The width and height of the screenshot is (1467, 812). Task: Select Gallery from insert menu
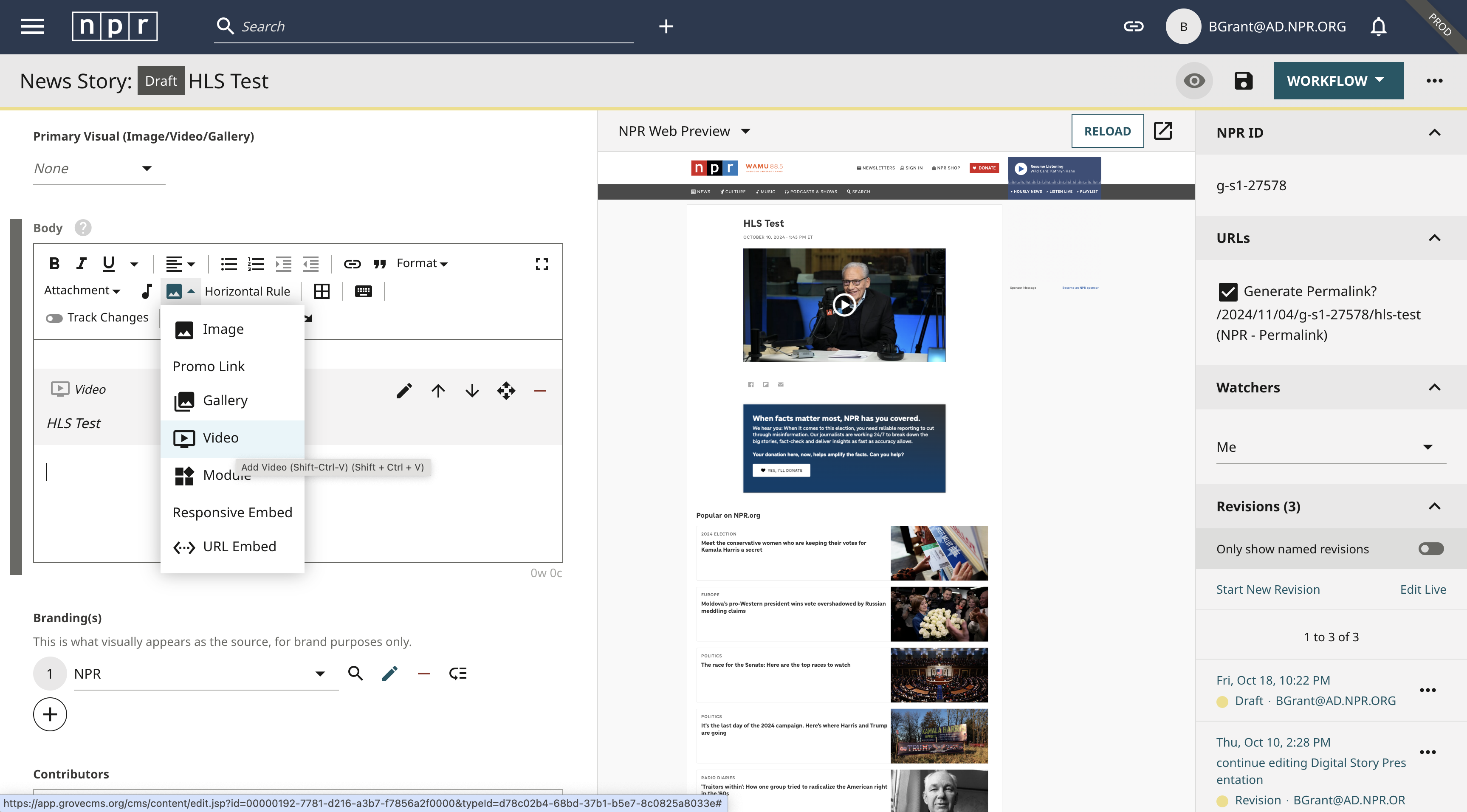232,400
